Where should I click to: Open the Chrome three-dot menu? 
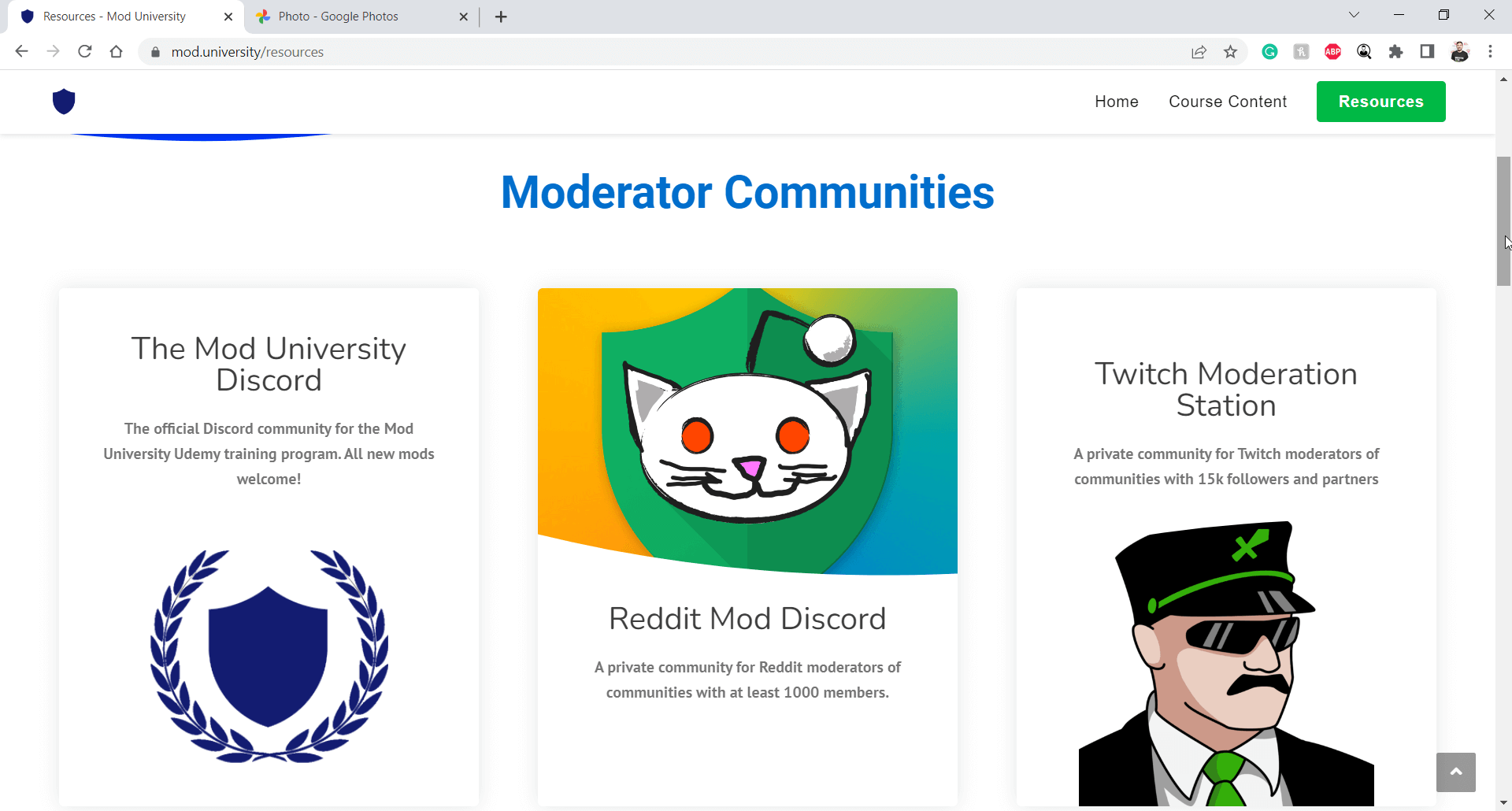coord(1490,52)
